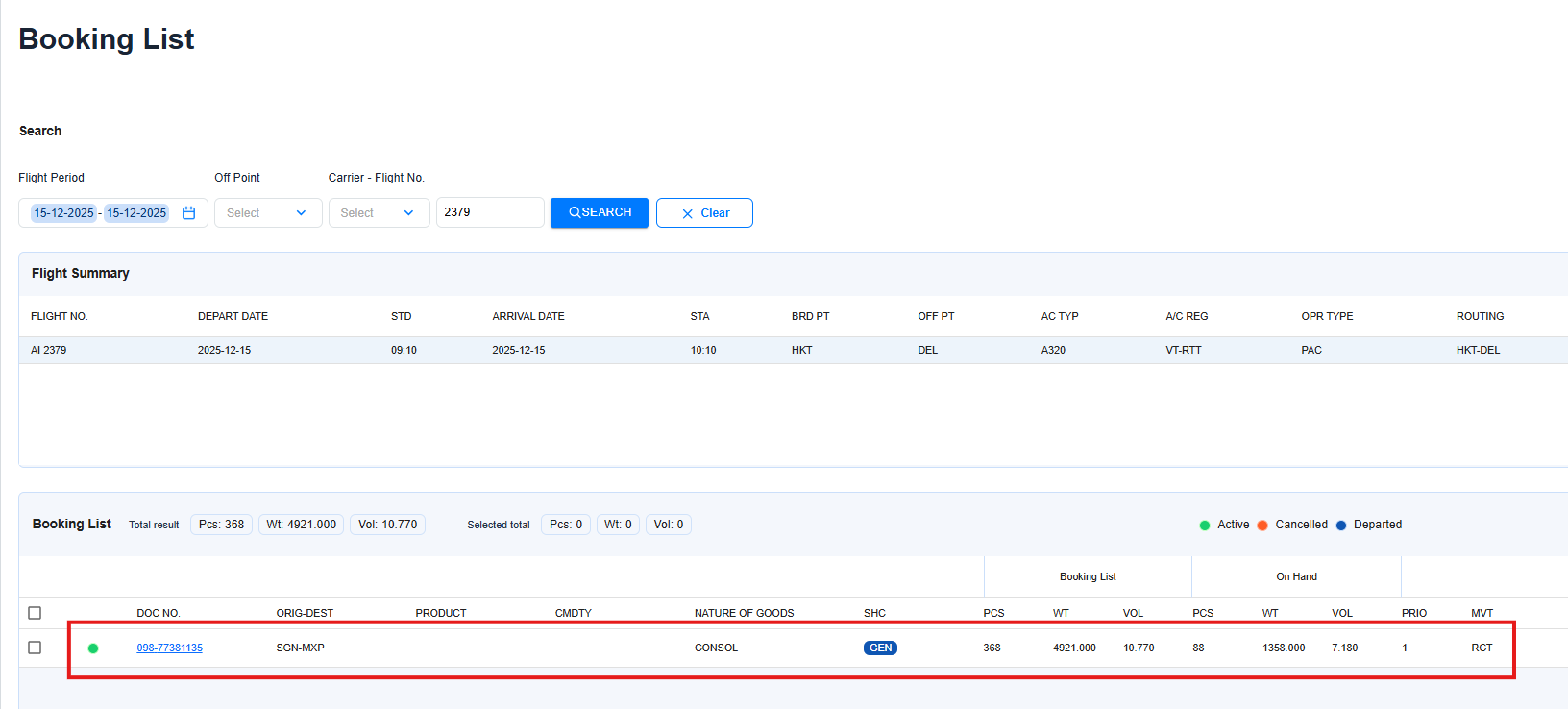Check the box for booking 098-77381135
The width and height of the screenshot is (1568, 709).
coord(35,648)
